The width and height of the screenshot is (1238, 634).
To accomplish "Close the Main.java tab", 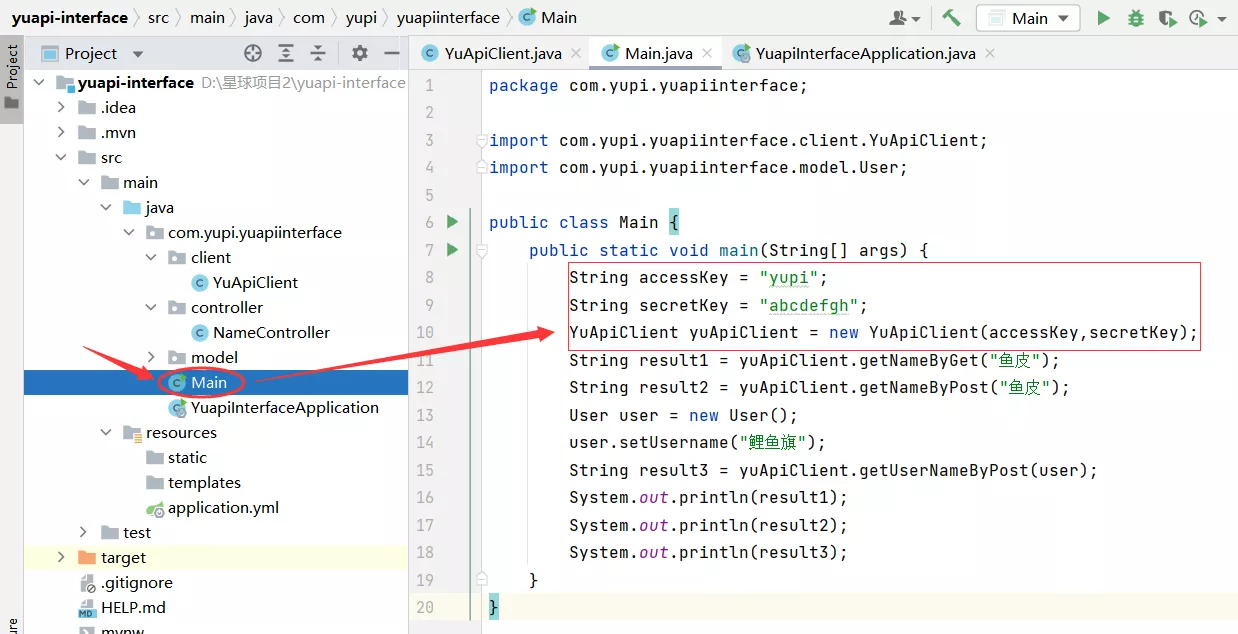I will point(708,54).
